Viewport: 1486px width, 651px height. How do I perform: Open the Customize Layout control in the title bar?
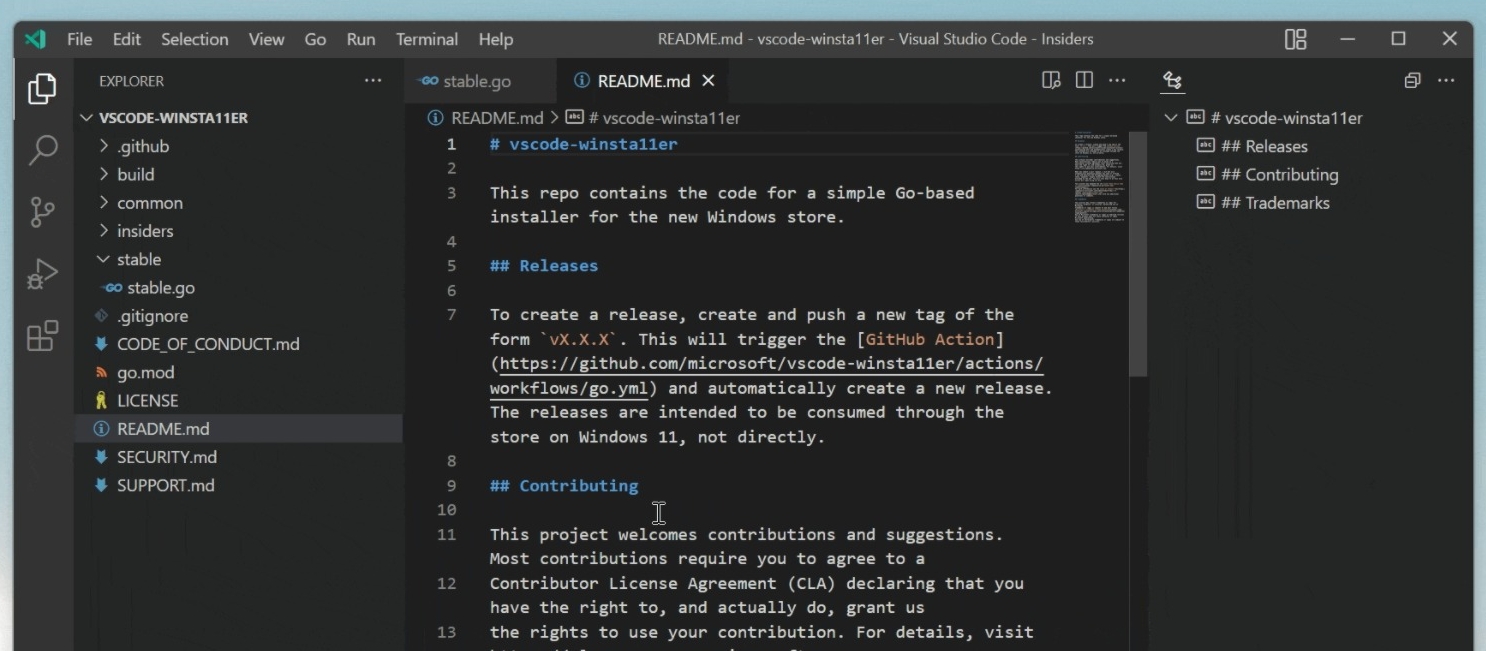click(x=1295, y=39)
